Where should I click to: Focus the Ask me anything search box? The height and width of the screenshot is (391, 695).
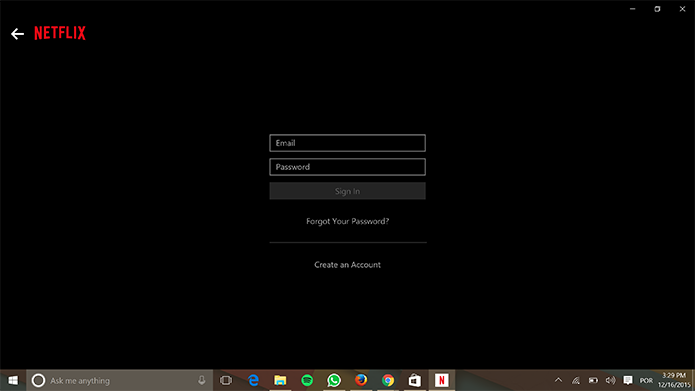click(120, 380)
